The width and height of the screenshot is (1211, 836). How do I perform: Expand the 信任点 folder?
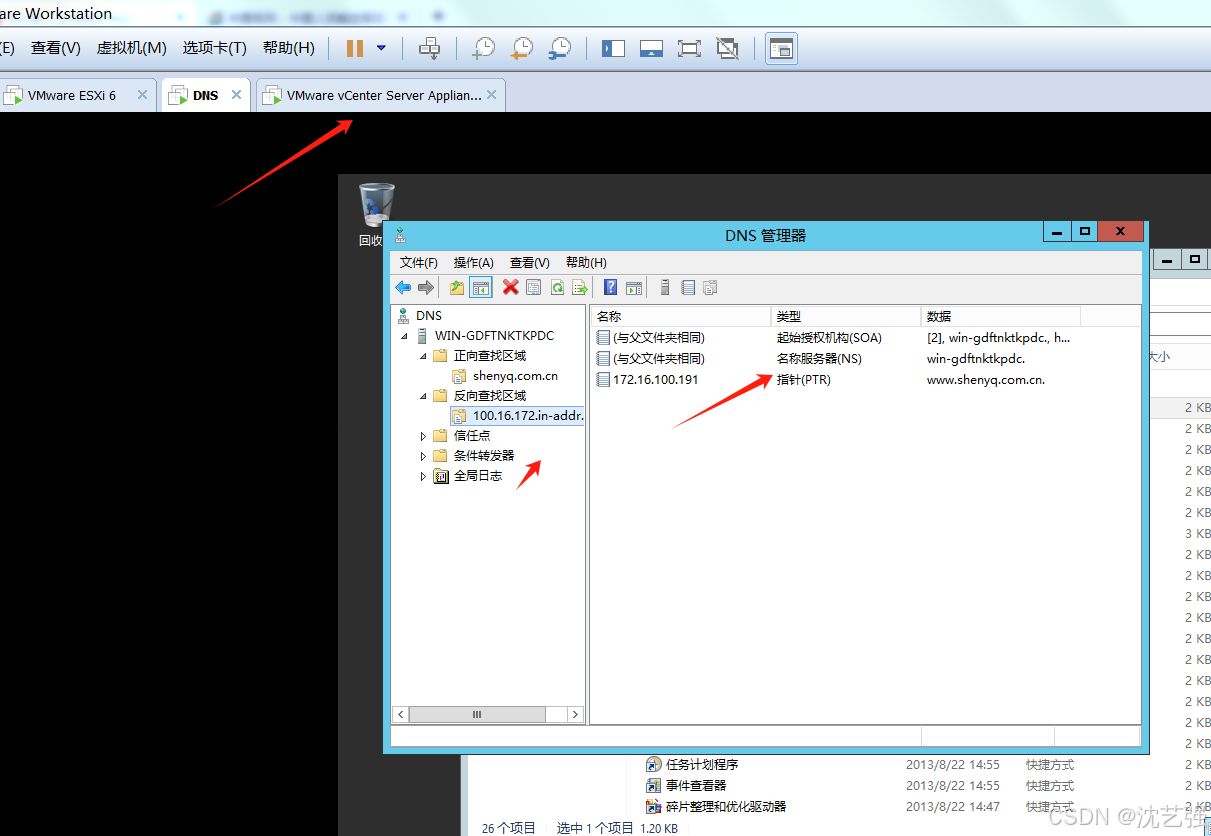click(423, 436)
